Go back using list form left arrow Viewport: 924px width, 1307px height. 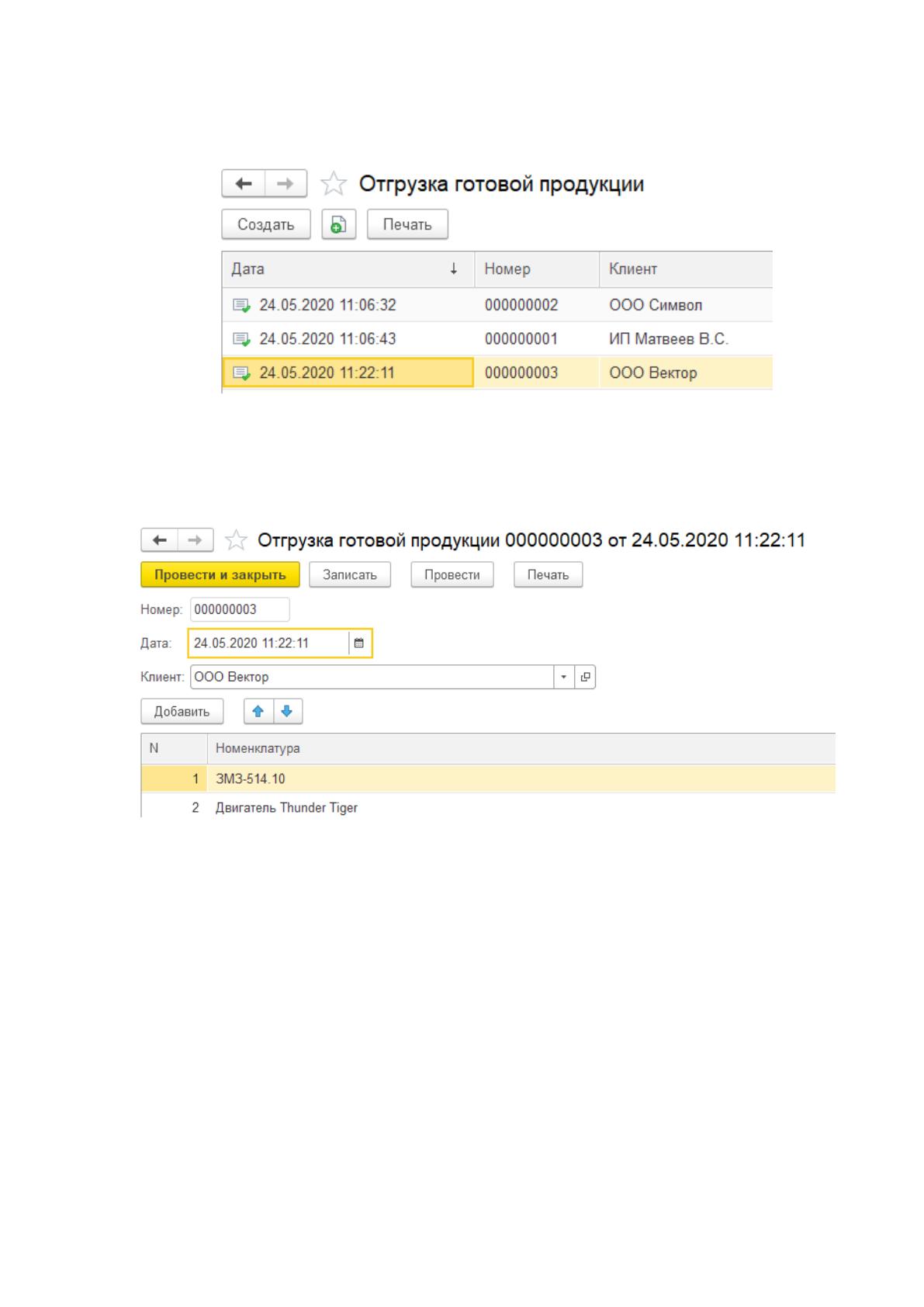click(x=244, y=184)
